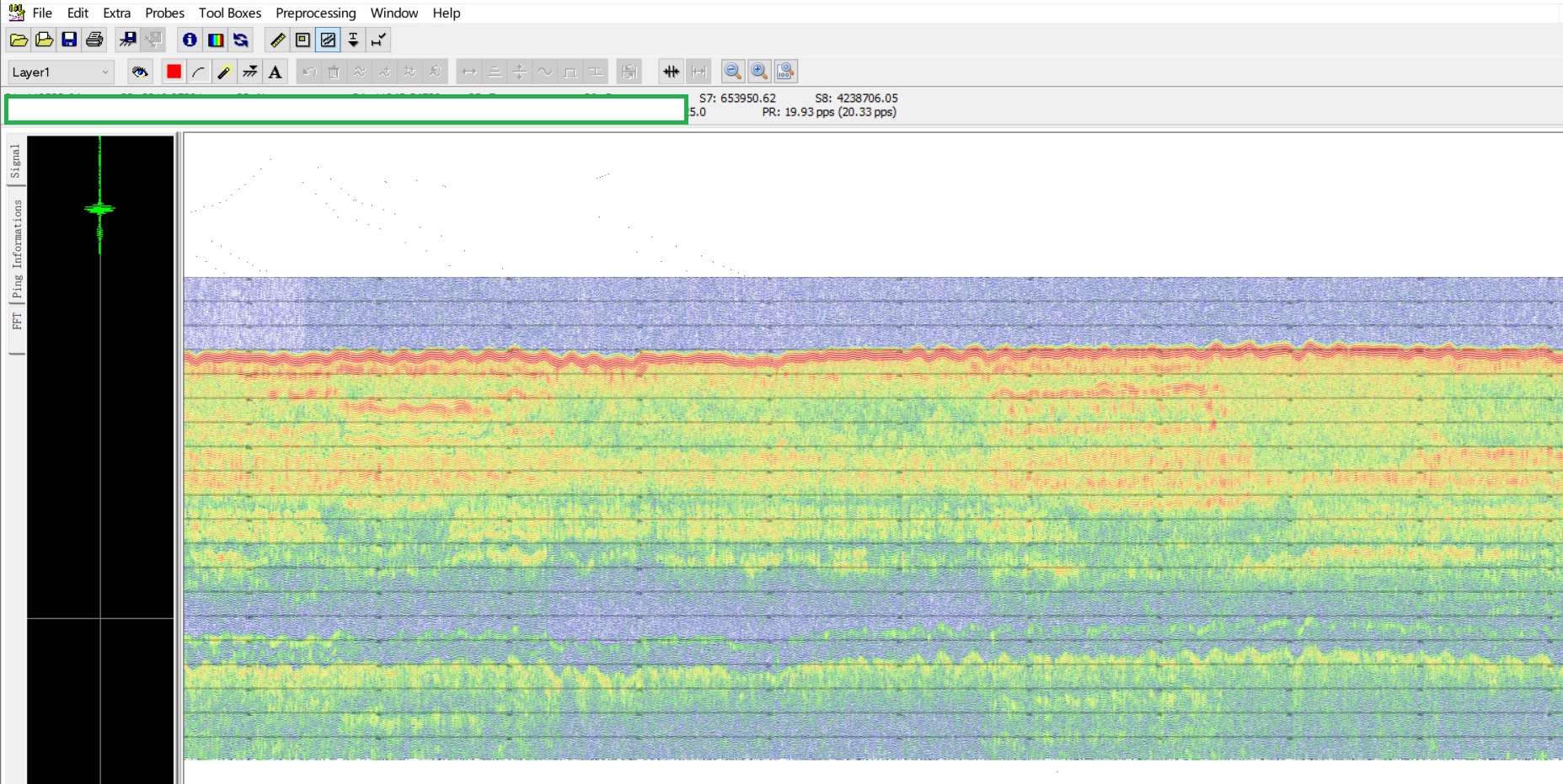Select the magic wand tool

(224, 72)
